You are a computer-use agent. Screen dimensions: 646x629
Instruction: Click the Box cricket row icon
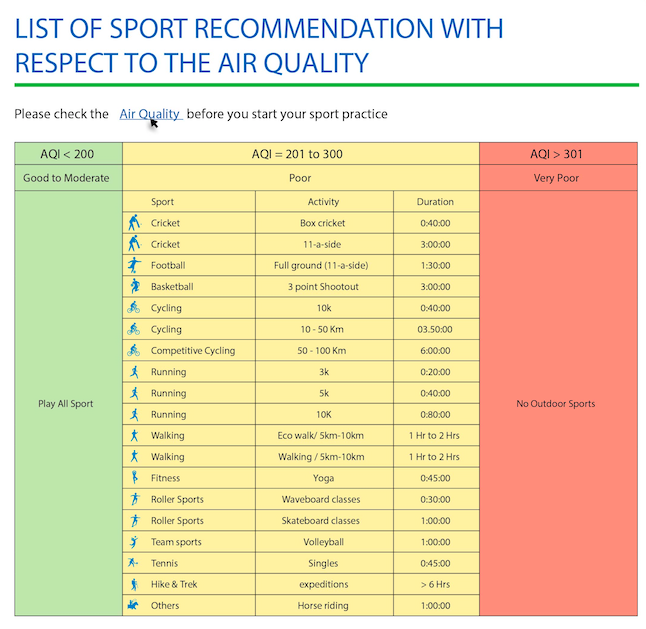point(134,223)
